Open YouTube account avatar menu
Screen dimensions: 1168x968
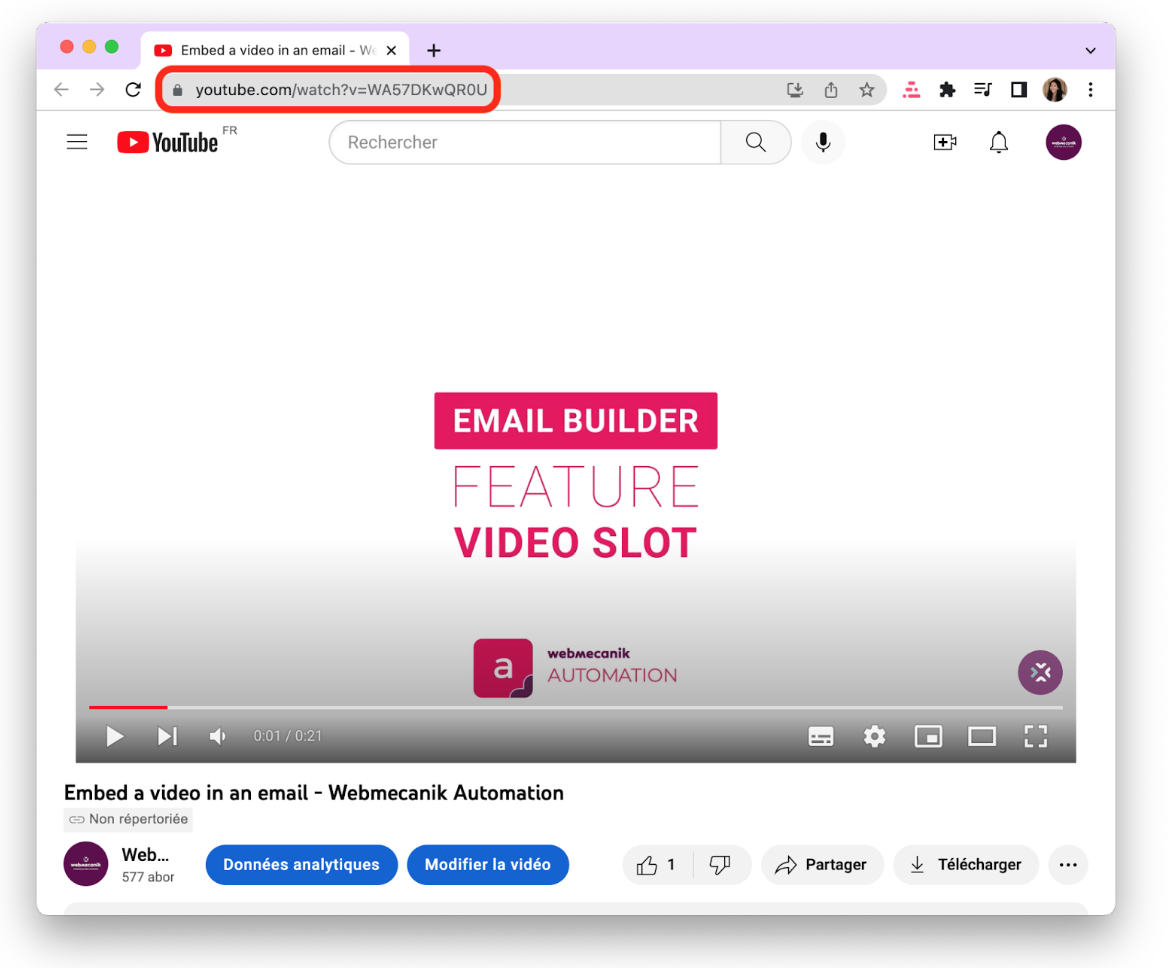1063,142
